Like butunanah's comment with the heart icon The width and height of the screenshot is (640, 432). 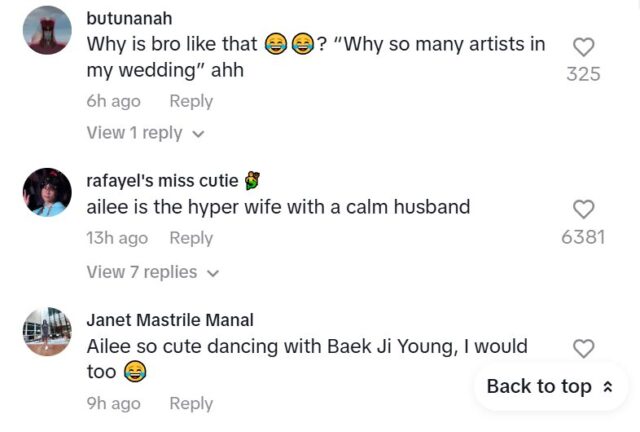tap(583, 46)
